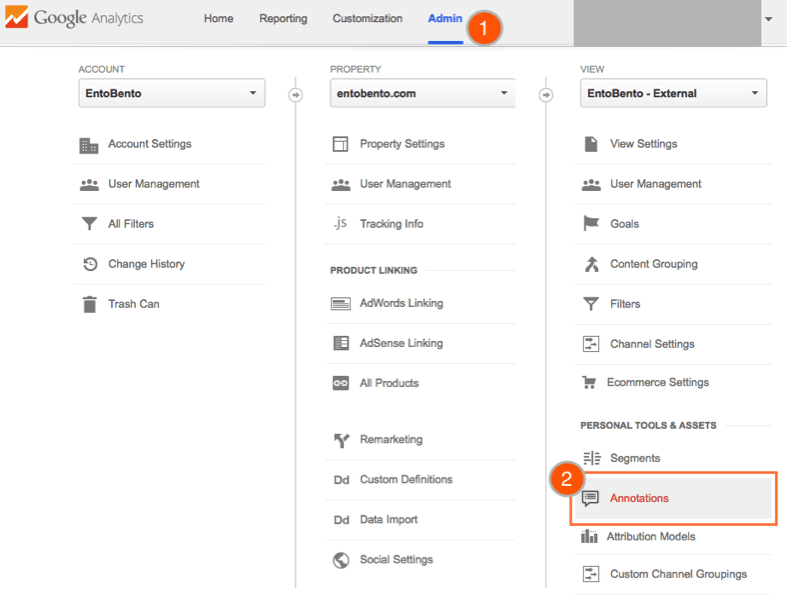Open the Goals link
The height and width of the screenshot is (595, 788).
pyautogui.click(x=625, y=224)
